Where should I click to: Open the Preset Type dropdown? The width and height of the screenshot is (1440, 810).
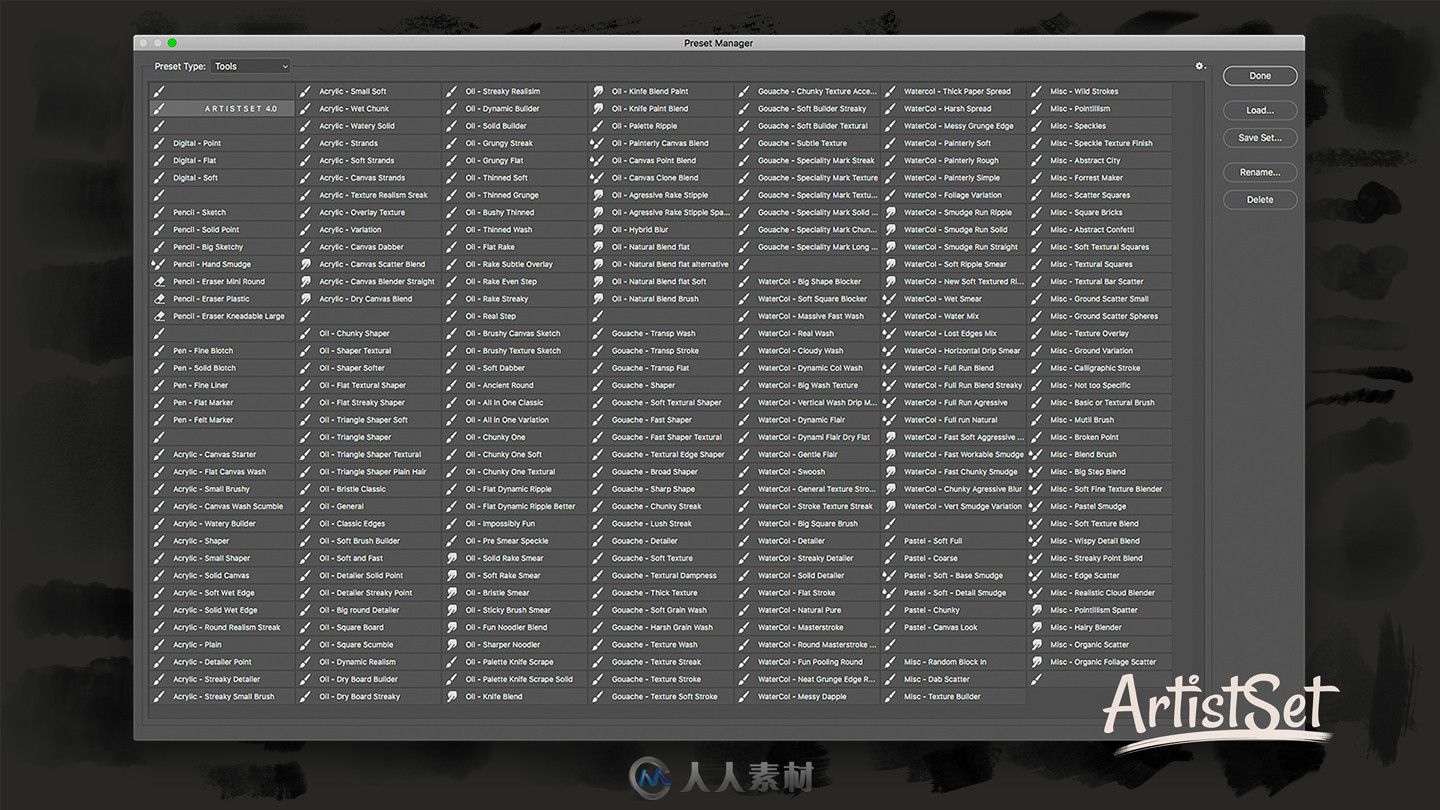tap(250, 66)
